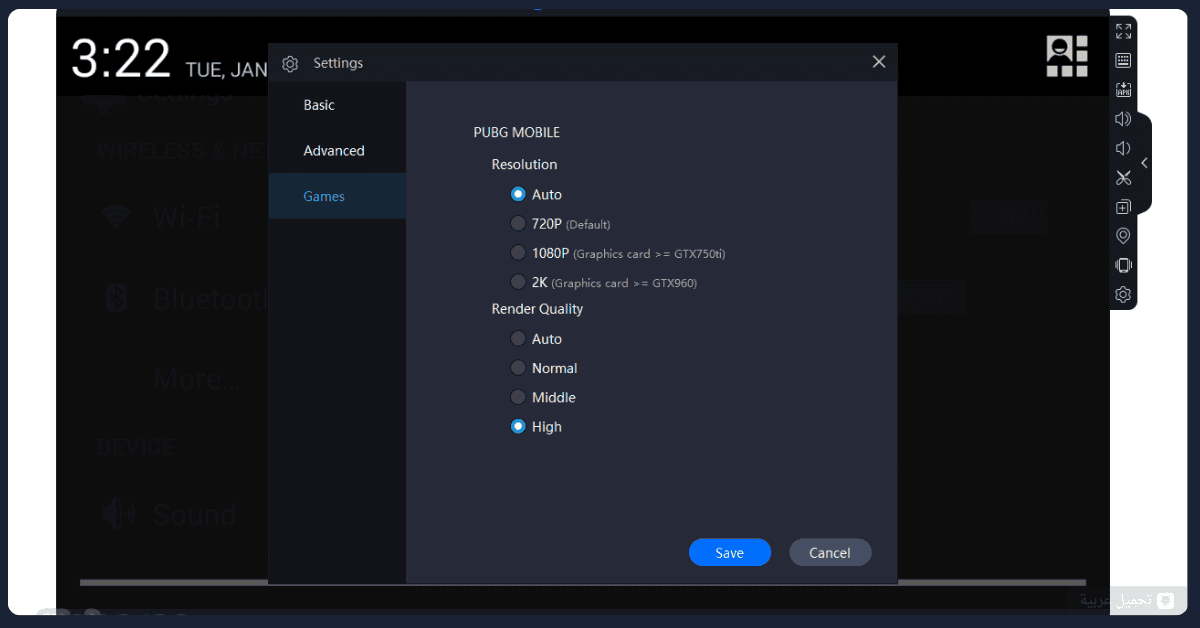This screenshot has height=628, width=1200.
Task: Click the Resolution label
Action: tap(524, 164)
